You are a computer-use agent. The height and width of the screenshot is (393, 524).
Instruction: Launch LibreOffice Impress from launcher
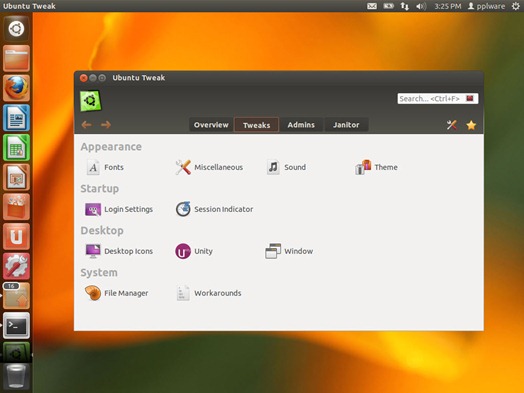[16, 177]
